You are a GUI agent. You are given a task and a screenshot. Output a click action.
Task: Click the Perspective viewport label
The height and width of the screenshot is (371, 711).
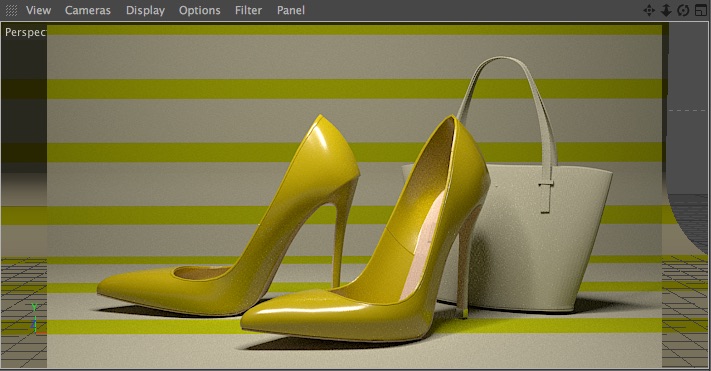(x=25, y=32)
